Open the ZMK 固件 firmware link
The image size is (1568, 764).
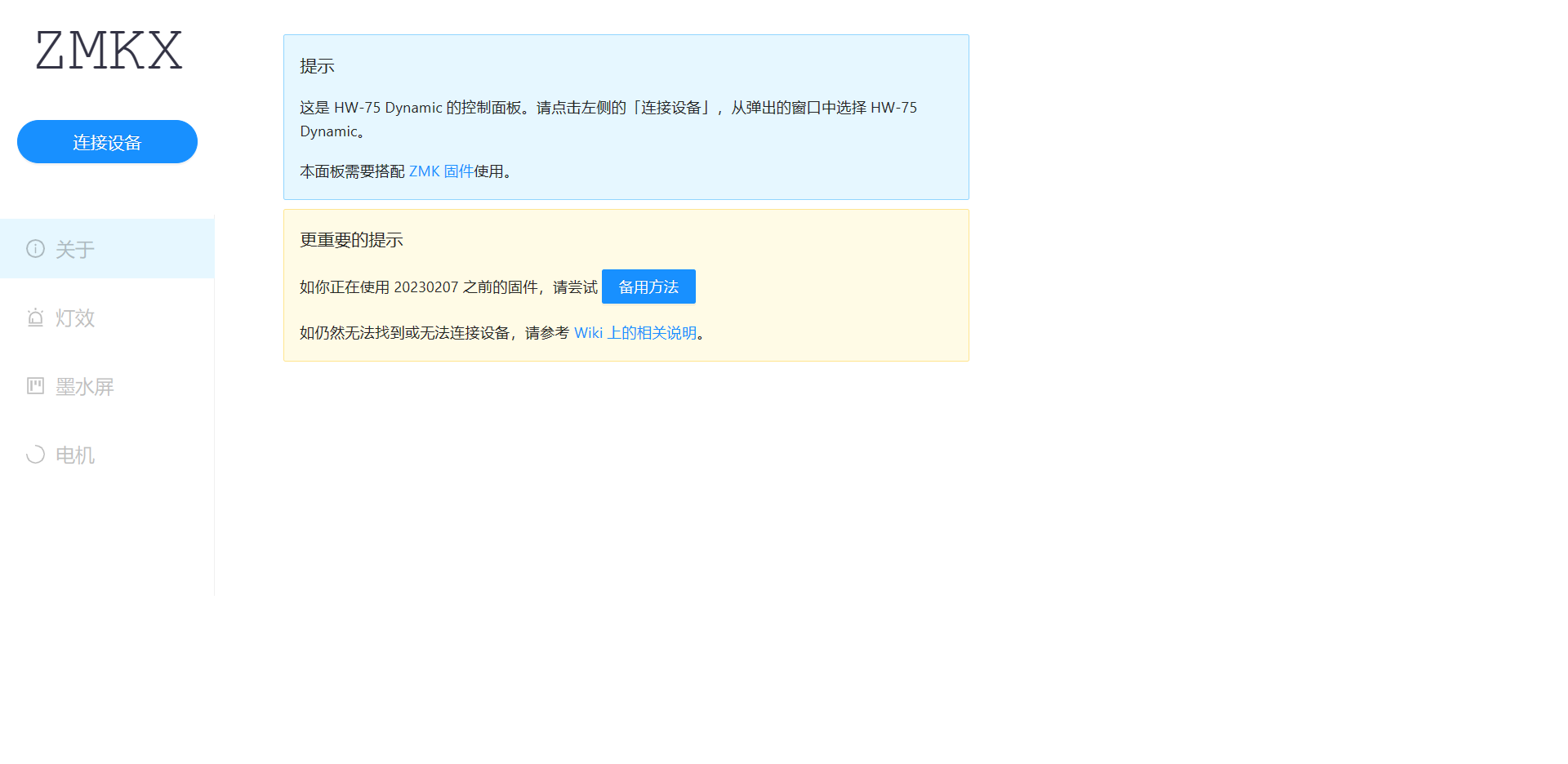(x=441, y=171)
